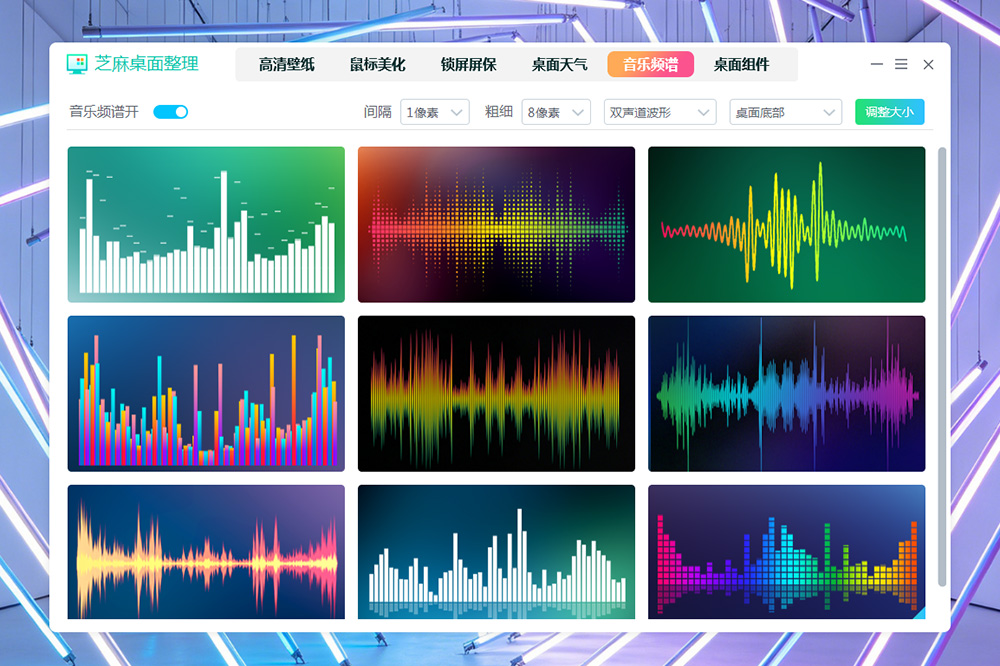
Task: Pick the green-to-purple waveform thumbnail
Action: pyautogui.click(x=786, y=394)
